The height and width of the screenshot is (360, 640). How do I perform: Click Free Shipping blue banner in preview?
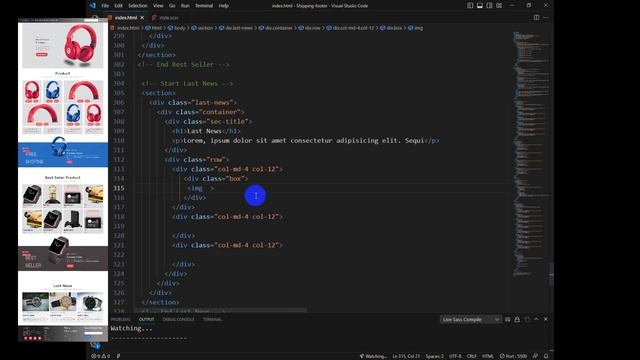[63, 154]
